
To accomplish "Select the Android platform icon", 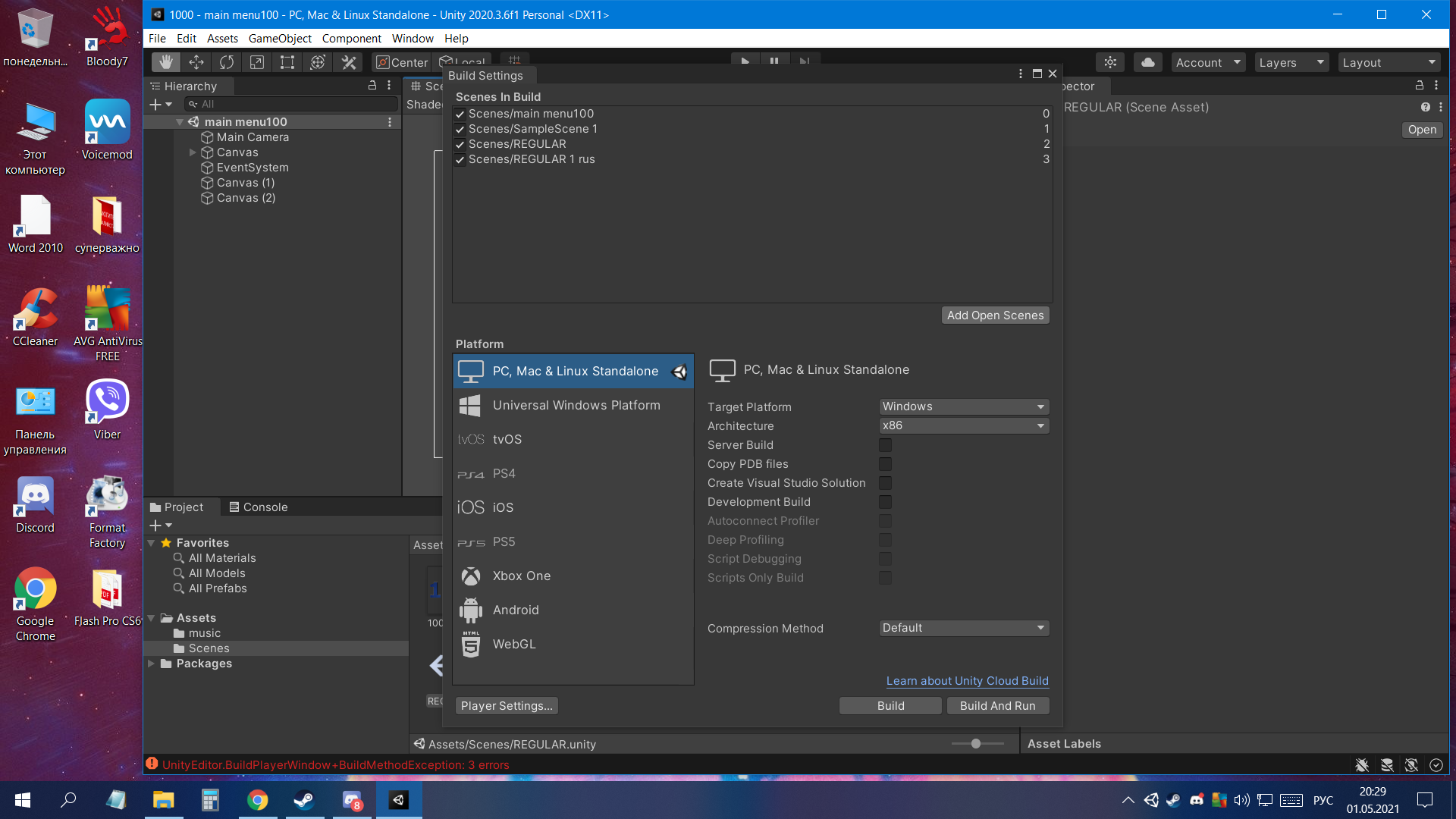I will 471,610.
